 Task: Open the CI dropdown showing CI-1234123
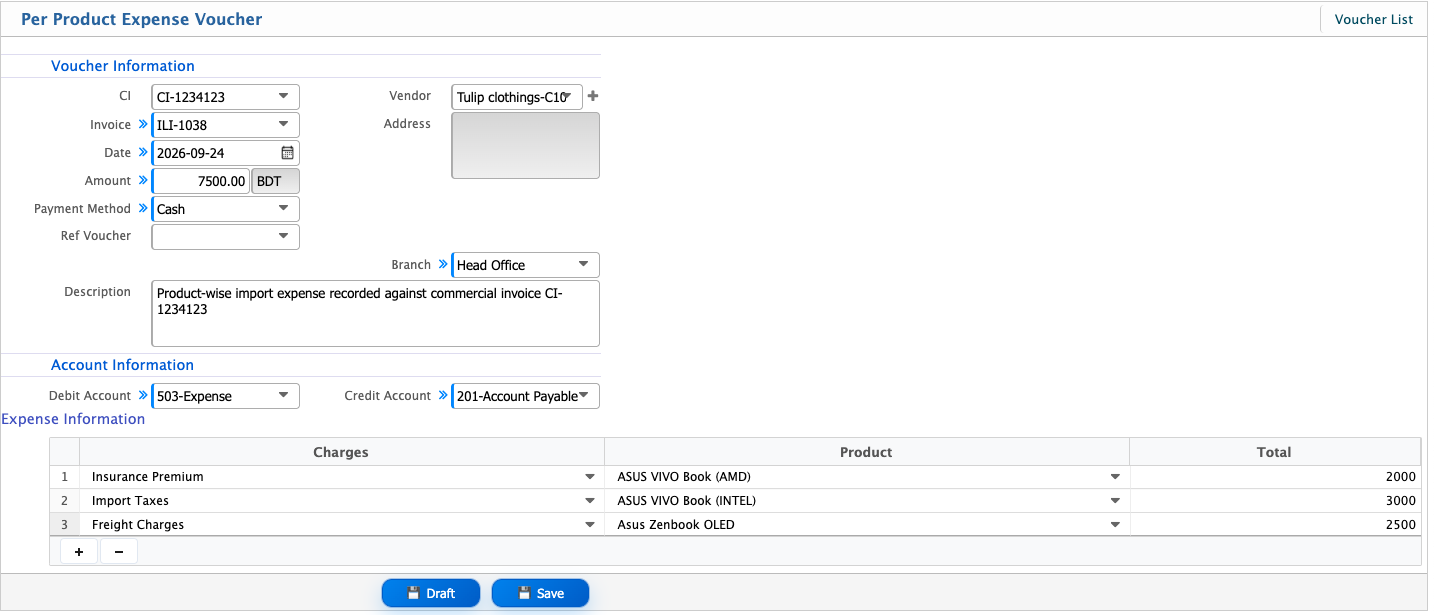[225, 97]
